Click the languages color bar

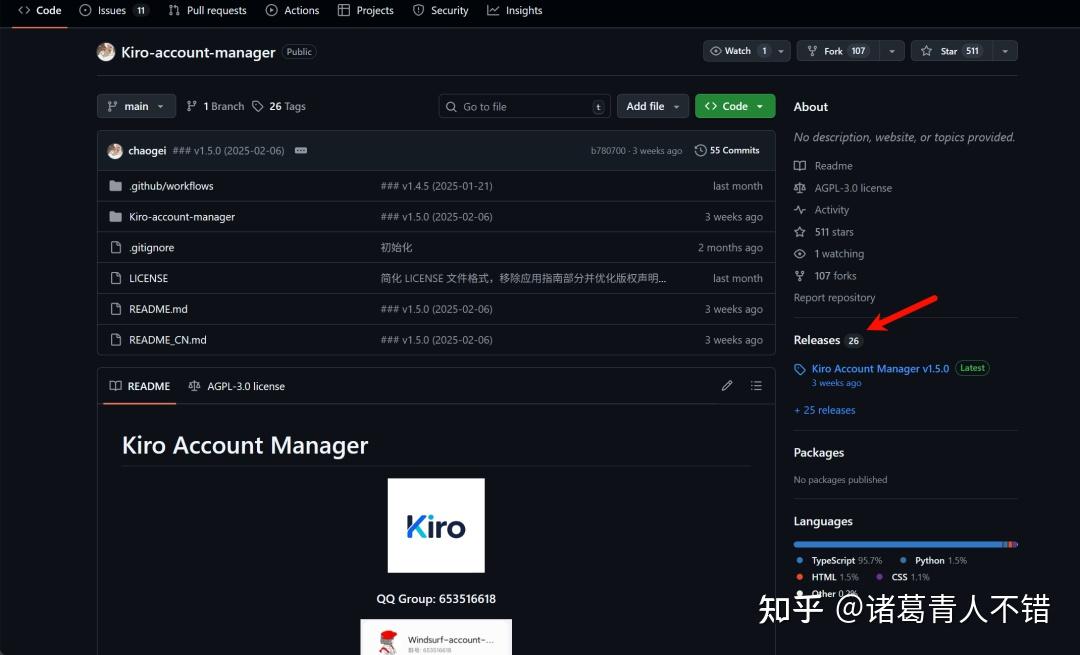coord(905,544)
